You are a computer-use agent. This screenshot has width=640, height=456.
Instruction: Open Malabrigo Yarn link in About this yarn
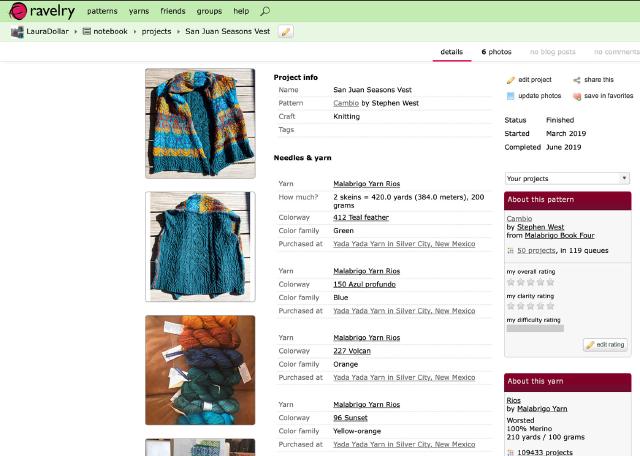(x=542, y=409)
